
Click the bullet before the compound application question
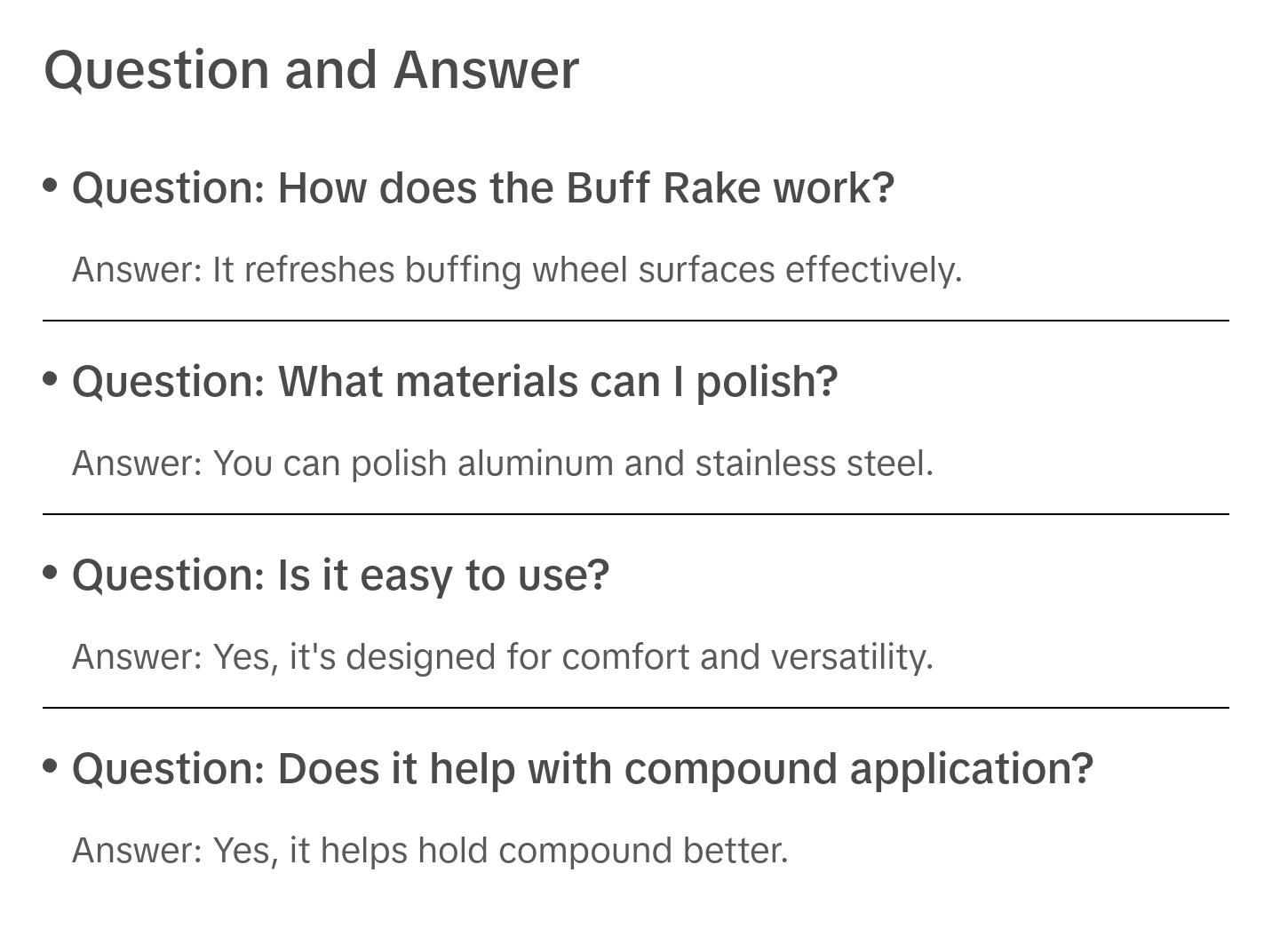pyautogui.click(x=51, y=766)
